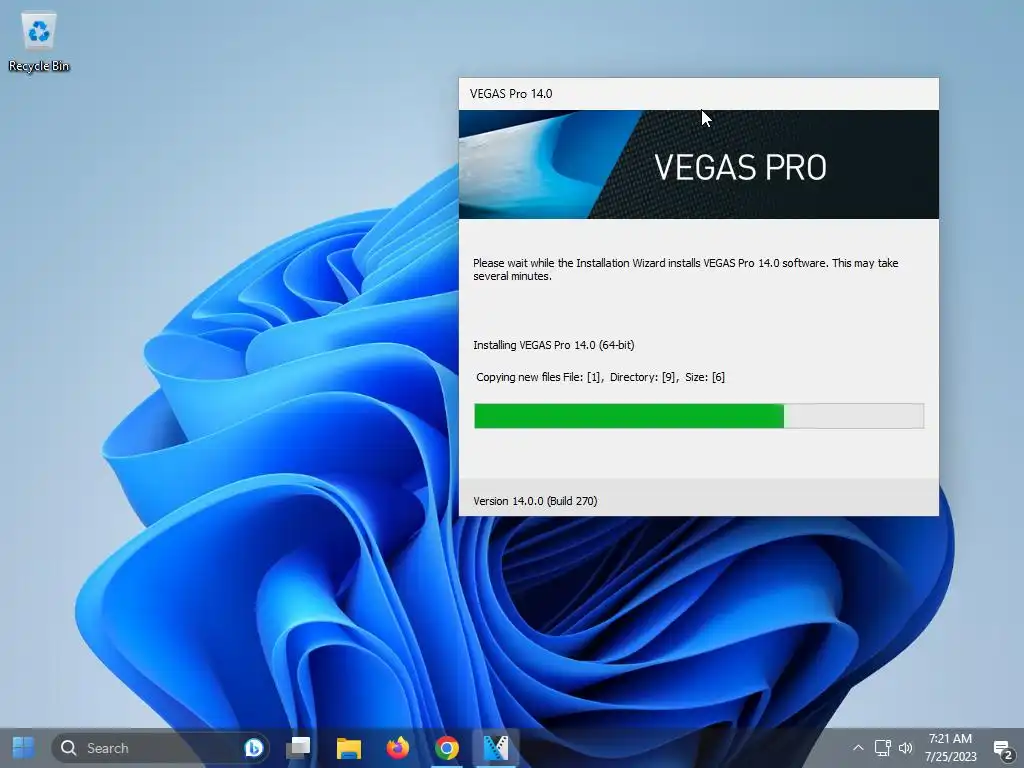The image size is (1024, 768).
Task: Open the Windows Start menu
Action: [x=24, y=748]
